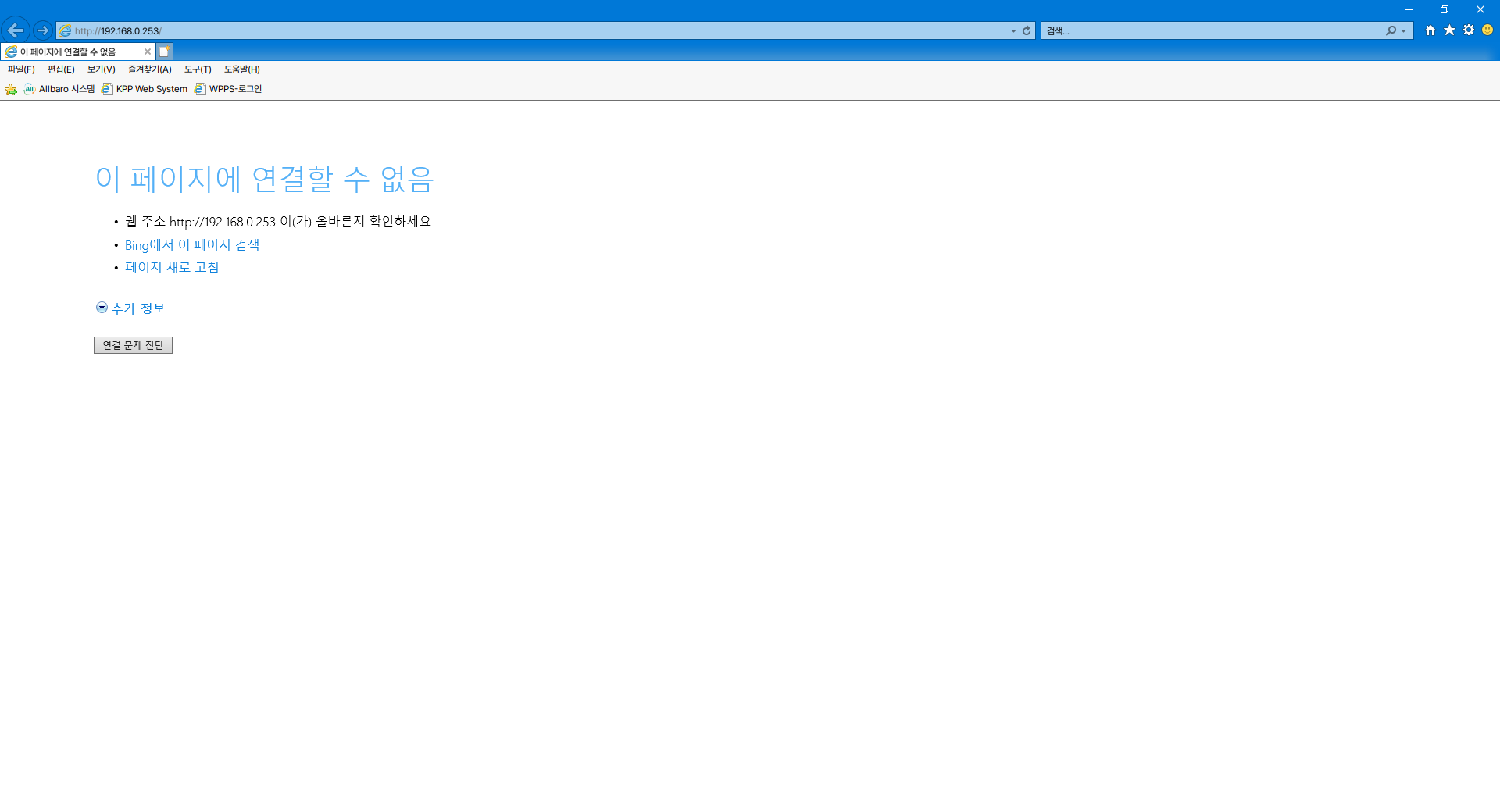Open the Tools gear icon
This screenshot has height=812, width=1500.
[1469, 30]
